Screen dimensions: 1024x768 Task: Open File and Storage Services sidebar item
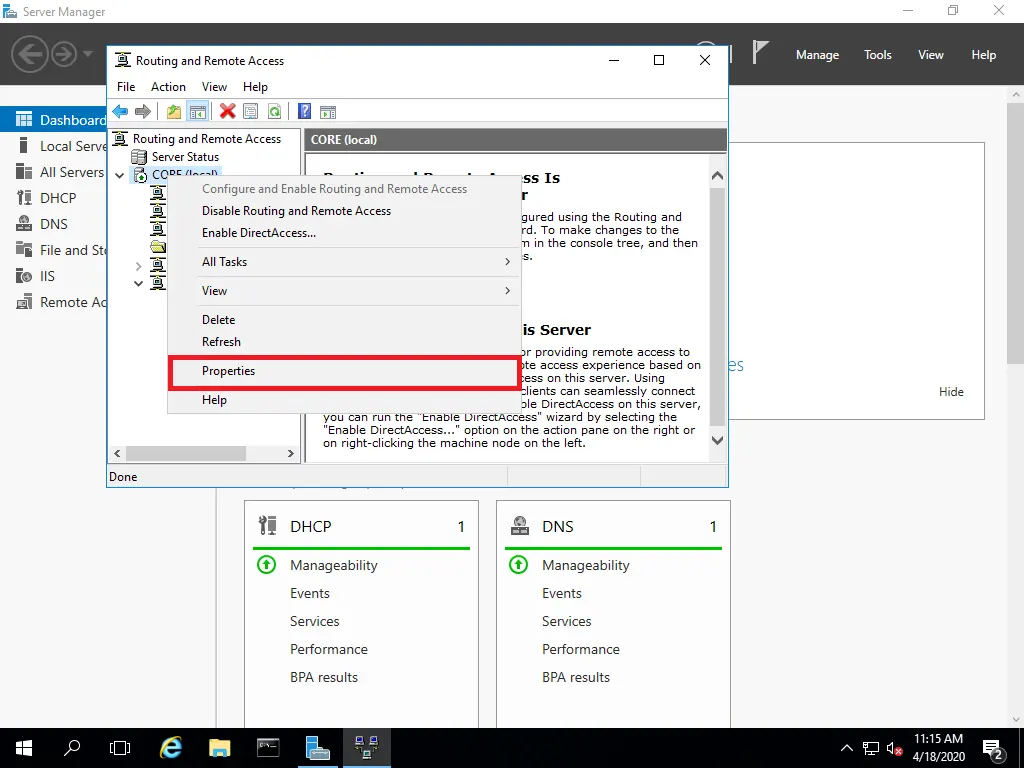[54, 250]
